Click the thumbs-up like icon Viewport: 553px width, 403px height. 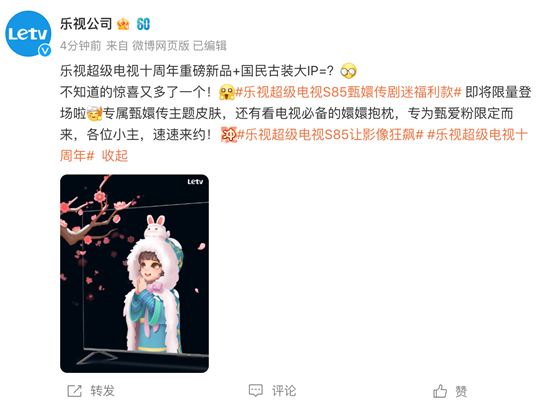440,391
